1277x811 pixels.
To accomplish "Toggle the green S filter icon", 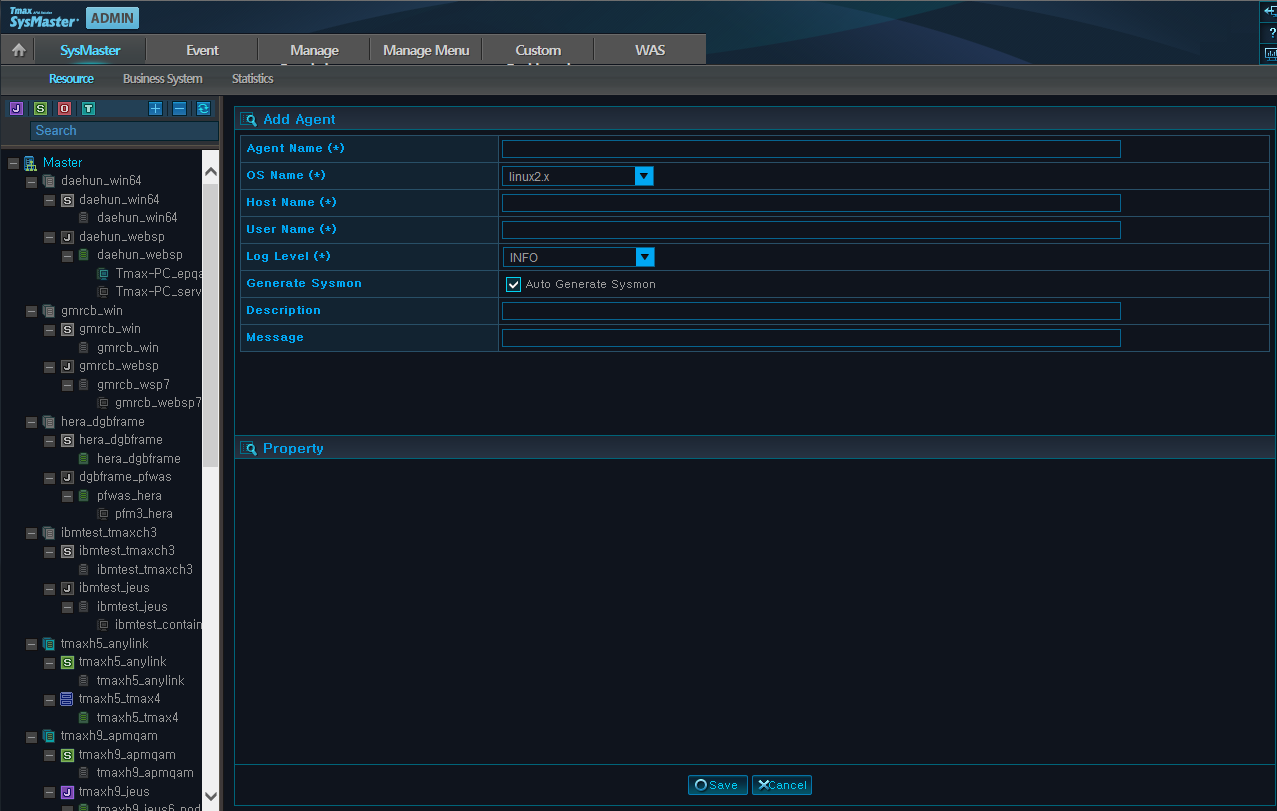I will click(40, 109).
